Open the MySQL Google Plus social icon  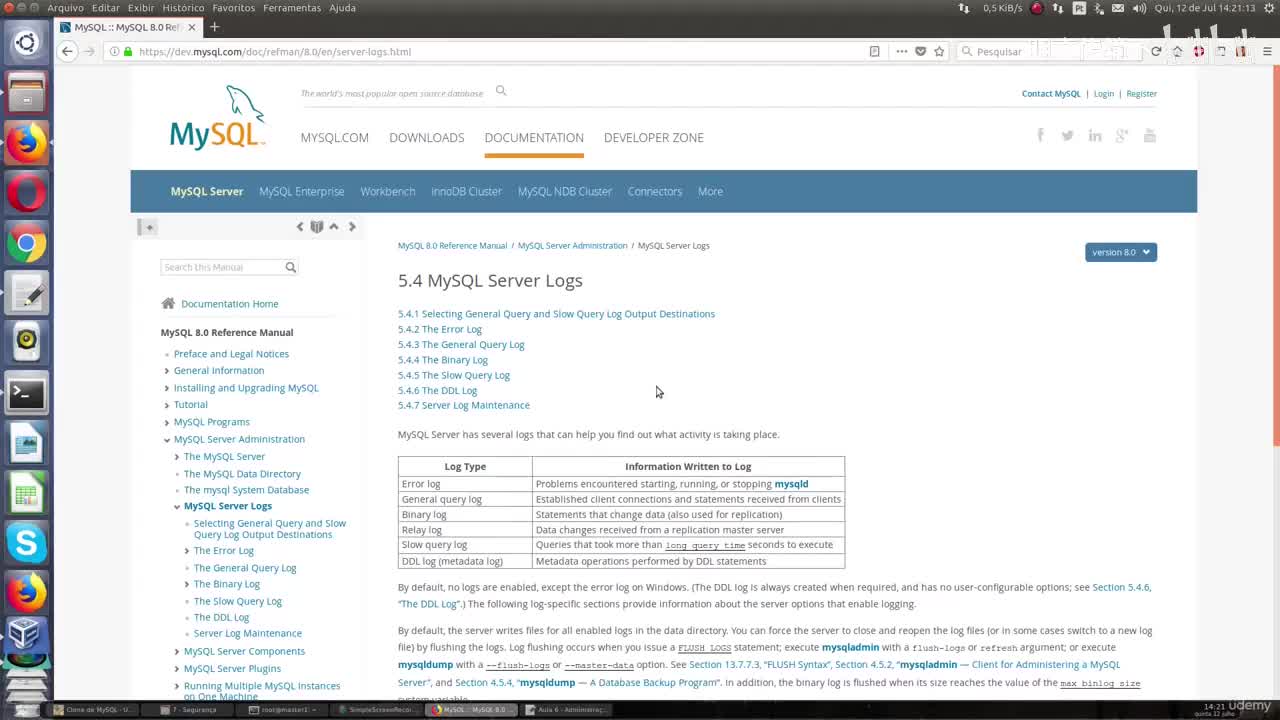point(1122,135)
